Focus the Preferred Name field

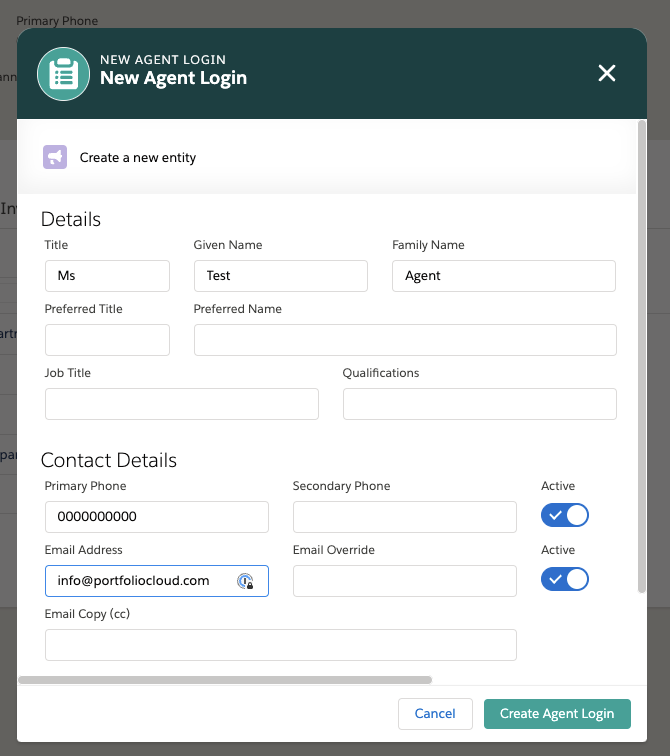click(405, 340)
